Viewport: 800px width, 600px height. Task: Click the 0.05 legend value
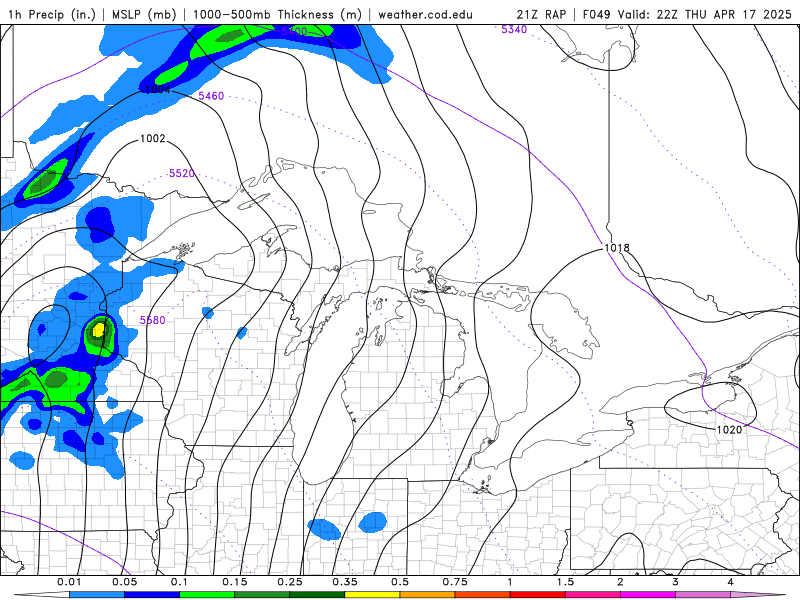coord(124,582)
